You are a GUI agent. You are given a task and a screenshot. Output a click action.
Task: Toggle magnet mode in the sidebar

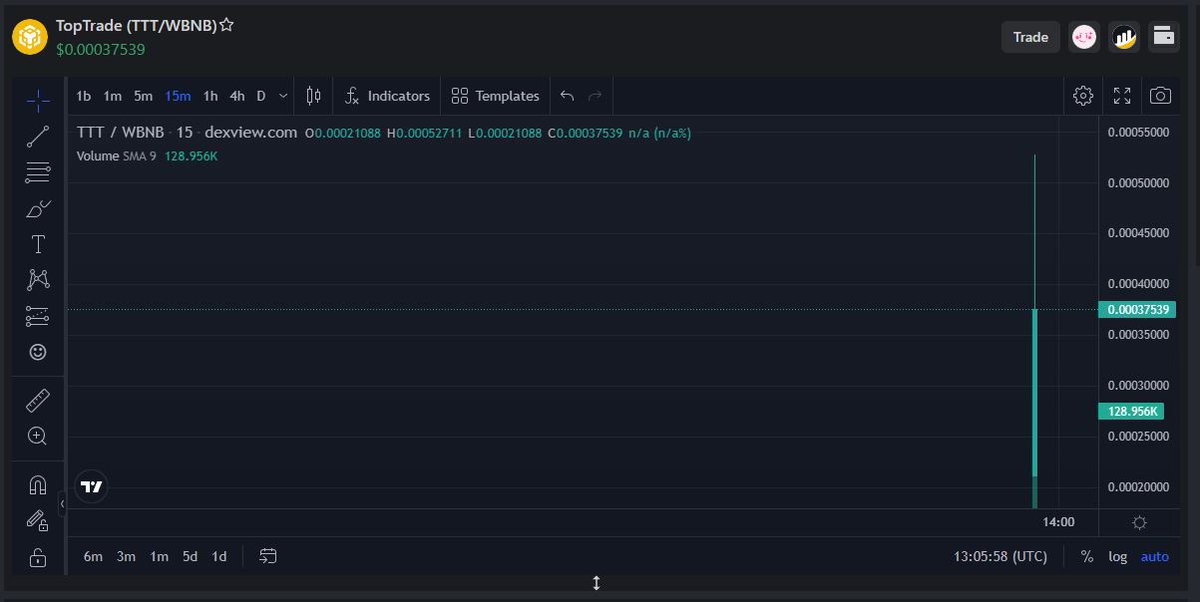37,484
